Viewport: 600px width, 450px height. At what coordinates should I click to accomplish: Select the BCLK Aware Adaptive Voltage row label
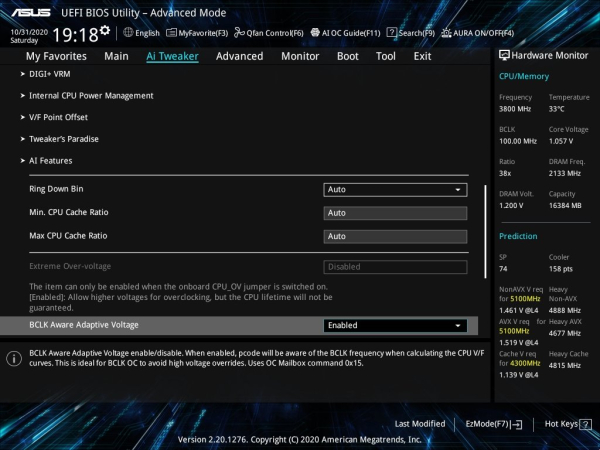click(84, 325)
